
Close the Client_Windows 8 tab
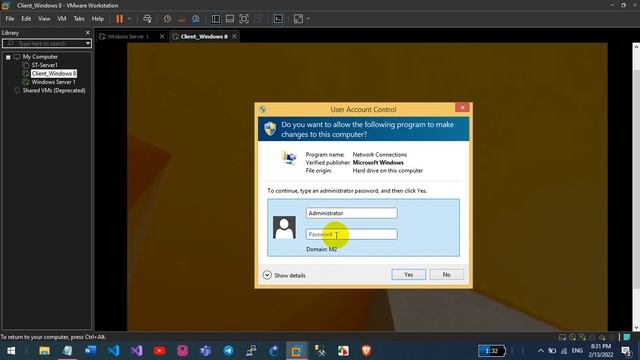(x=234, y=36)
